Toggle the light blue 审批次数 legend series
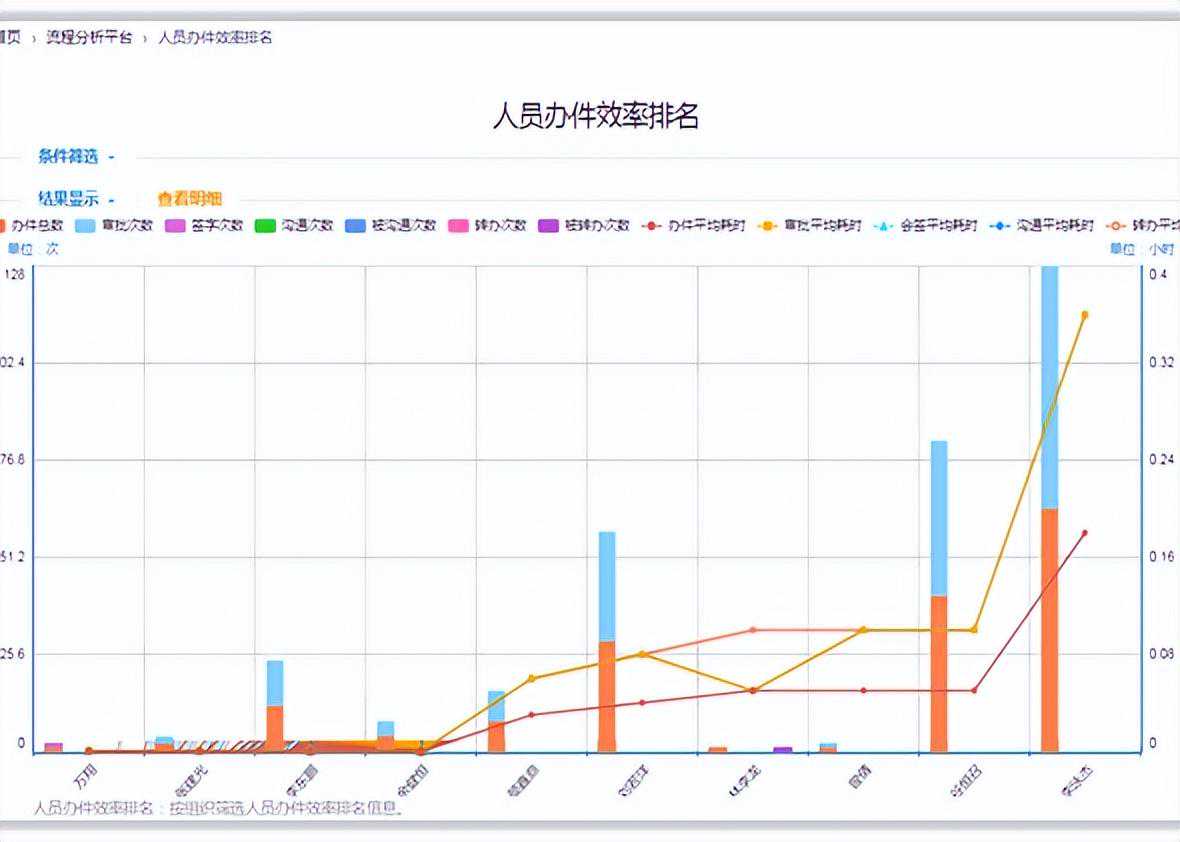 85,225
